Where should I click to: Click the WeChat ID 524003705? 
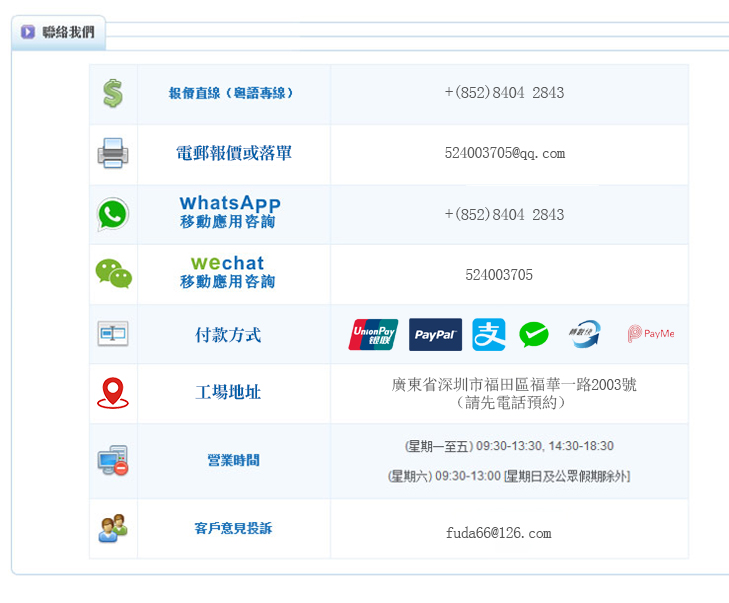point(499,275)
